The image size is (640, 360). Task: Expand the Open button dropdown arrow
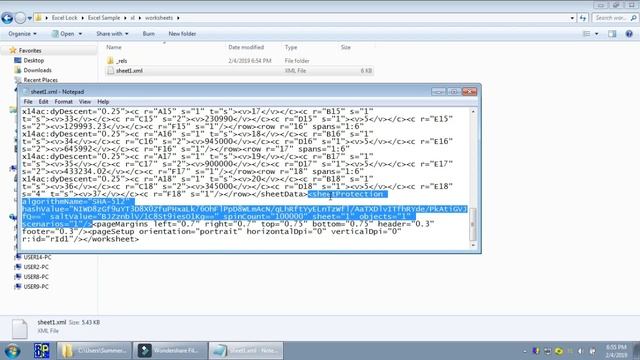pyautogui.click(x=80, y=34)
